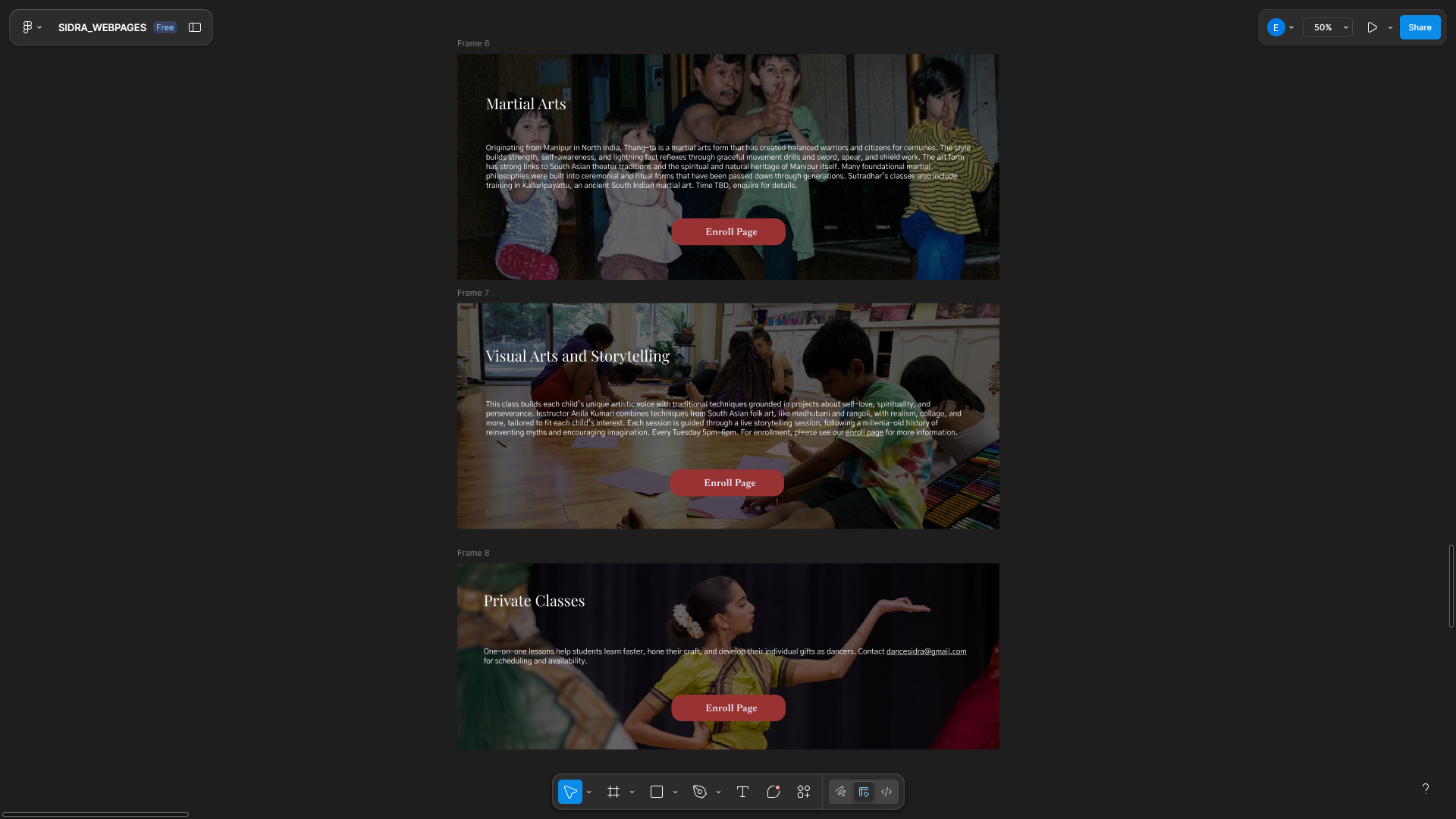This screenshot has height=819, width=1456.
Task: Click the Frame 7 label
Action: coord(473,293)
